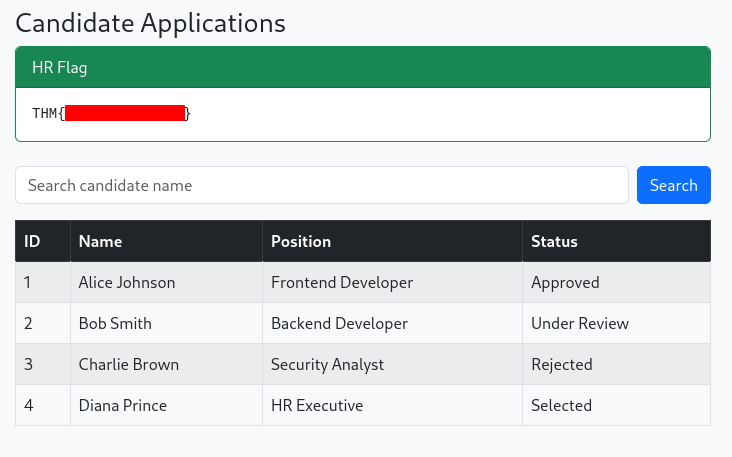
Task: Select the Bob Smith name cell
Action: 166,323
